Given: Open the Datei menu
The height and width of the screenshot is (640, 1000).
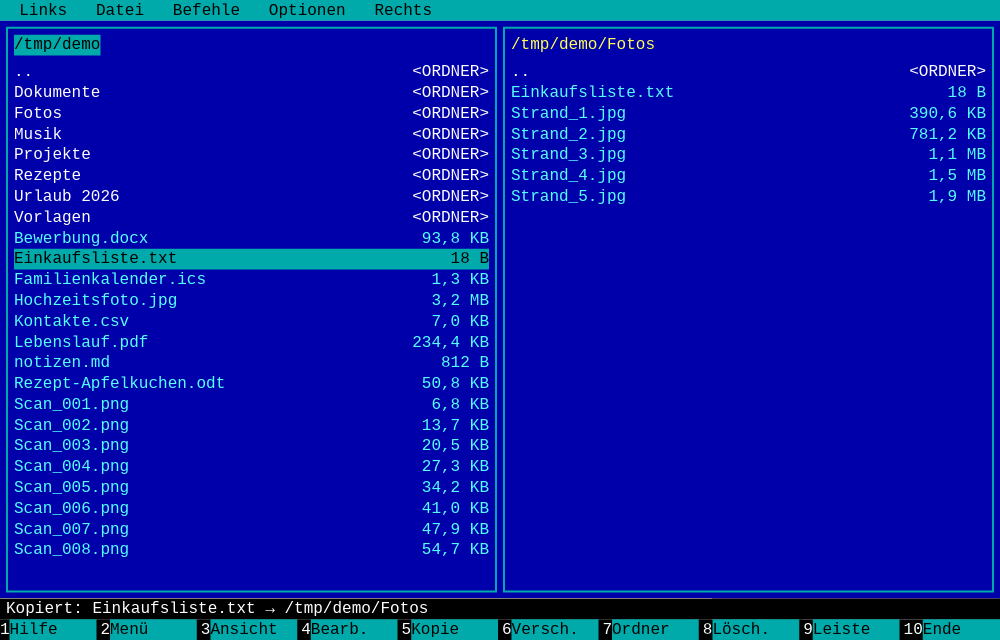Looking at the screenshot, I should click(120, 10).
